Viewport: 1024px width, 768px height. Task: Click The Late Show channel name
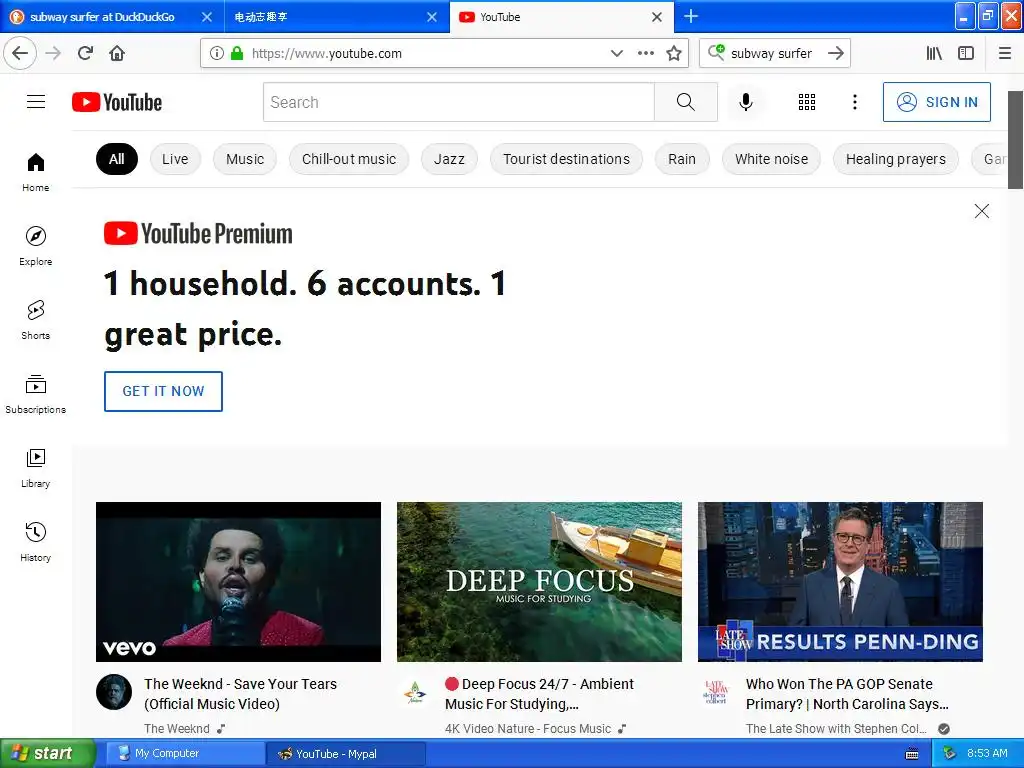tap(836, 729)
